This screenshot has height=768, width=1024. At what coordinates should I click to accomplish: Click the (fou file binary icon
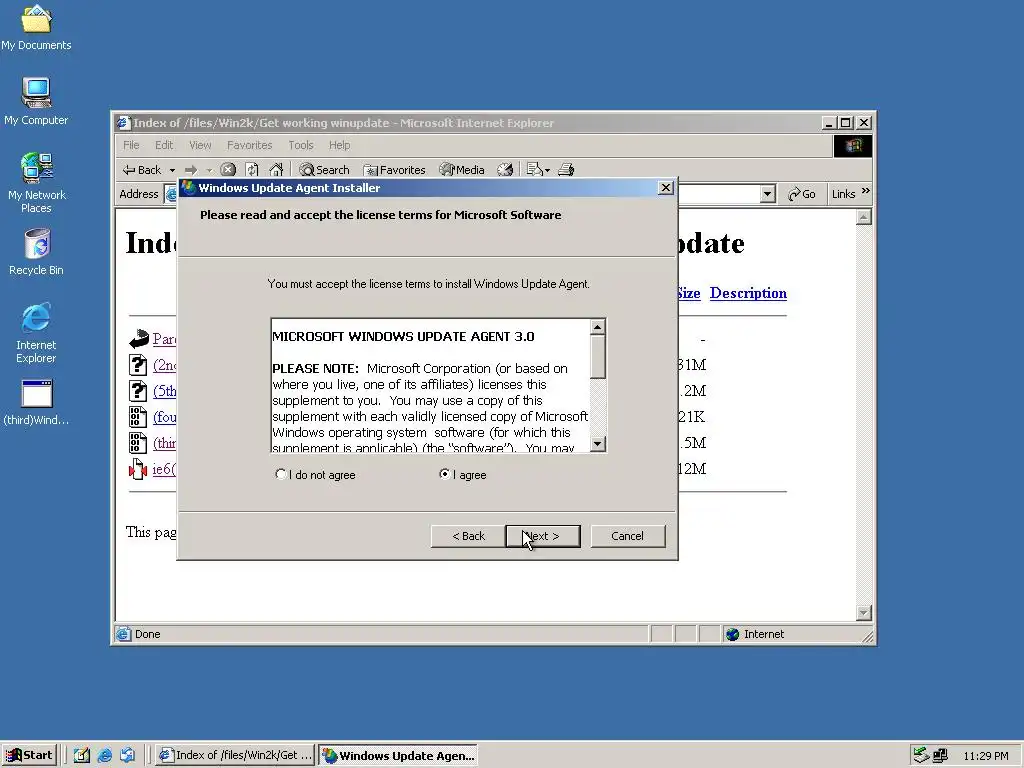tap(138, 417)
